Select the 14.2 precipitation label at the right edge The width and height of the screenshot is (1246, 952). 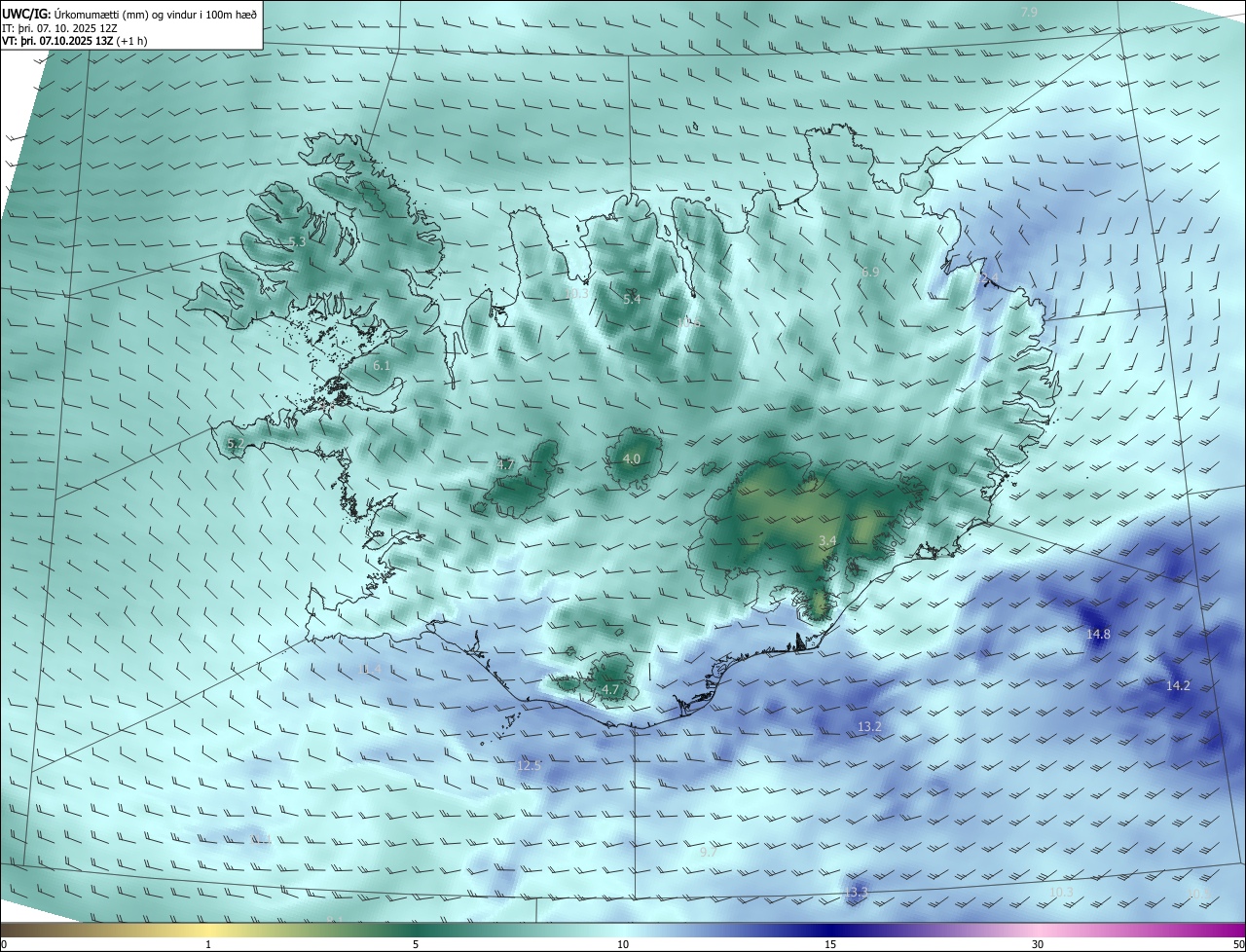click(x=1178, y=686)
